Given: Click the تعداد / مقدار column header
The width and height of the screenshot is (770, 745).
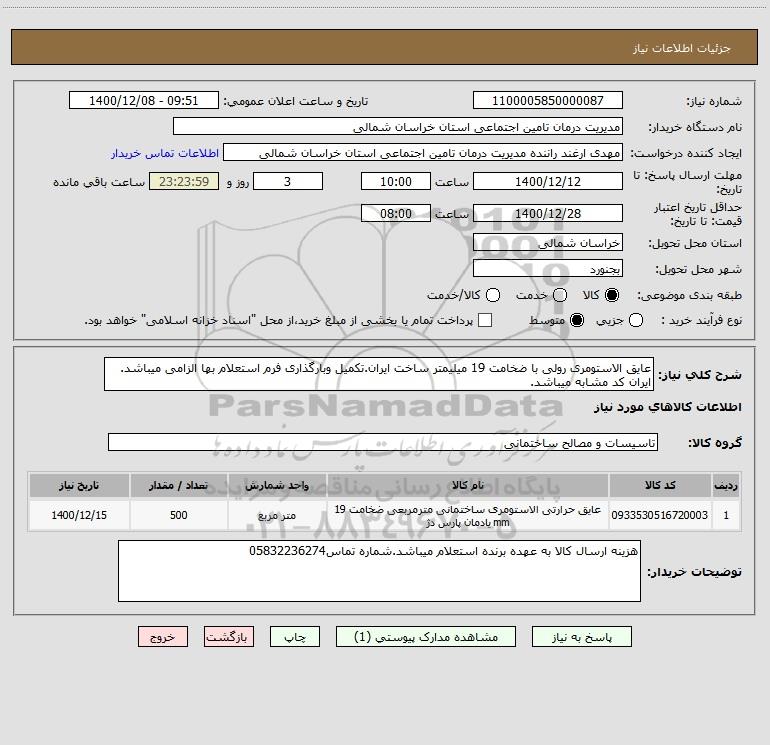Looking at the screenshot, I should 179,485.
